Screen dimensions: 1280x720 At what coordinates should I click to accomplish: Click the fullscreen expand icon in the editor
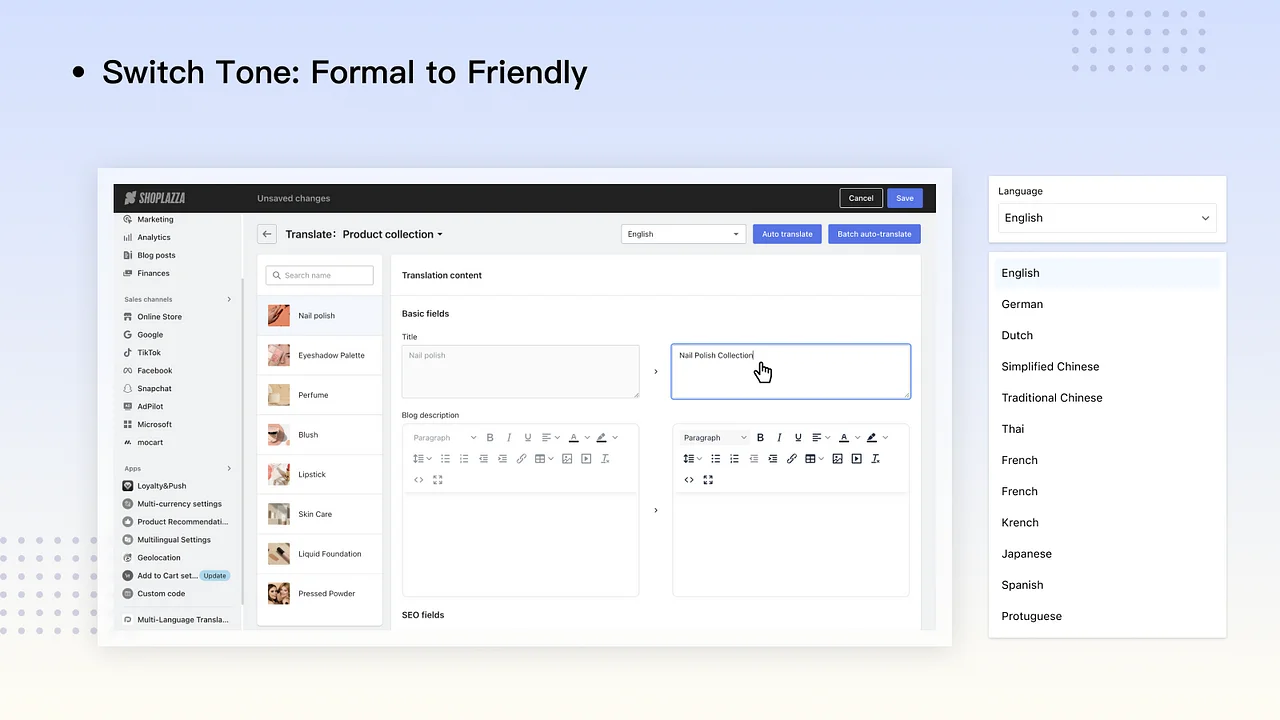coord(708,479)
